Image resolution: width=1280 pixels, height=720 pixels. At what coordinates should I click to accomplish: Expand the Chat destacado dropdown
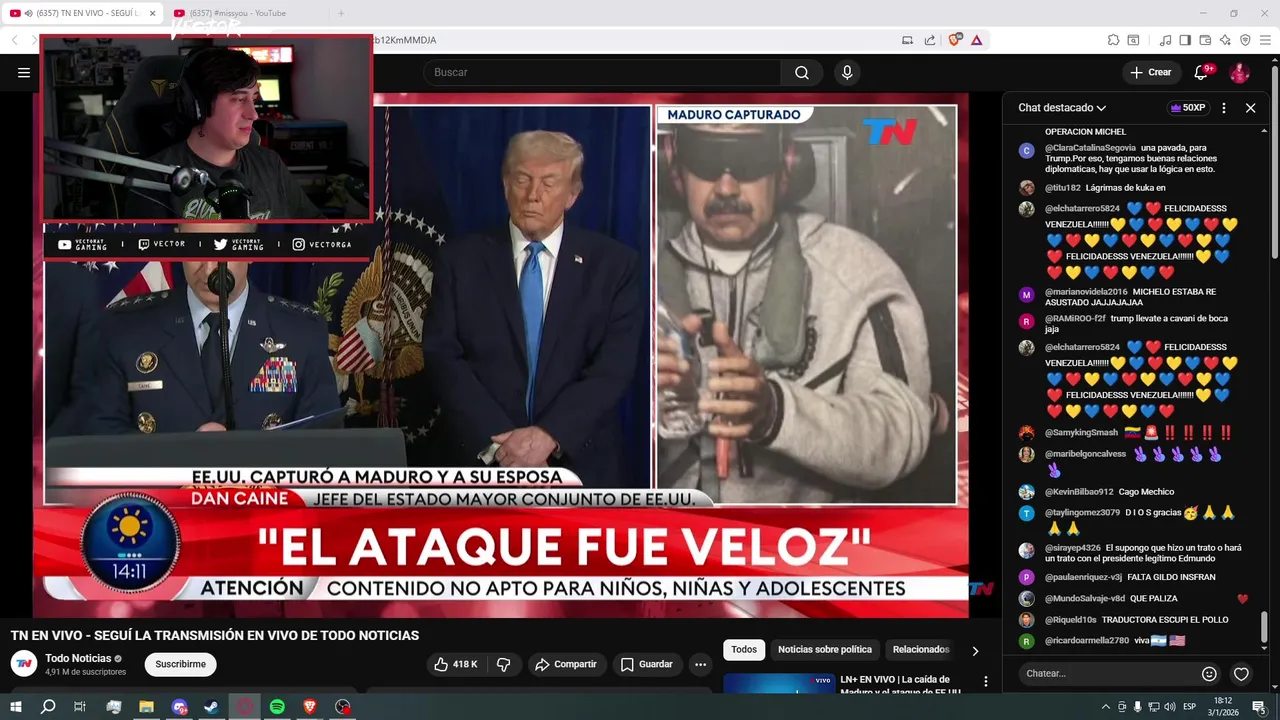point(1062,108)
